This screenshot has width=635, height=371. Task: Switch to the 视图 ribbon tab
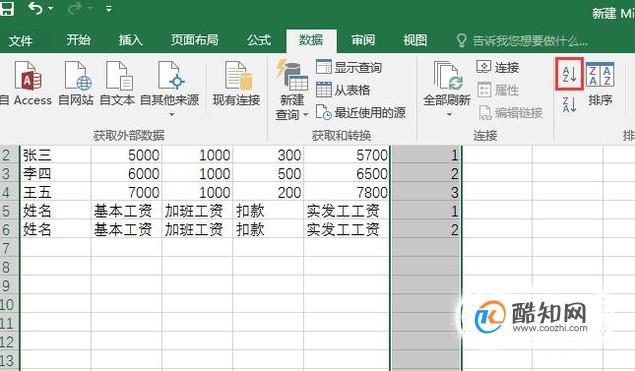tap(415, 40)
